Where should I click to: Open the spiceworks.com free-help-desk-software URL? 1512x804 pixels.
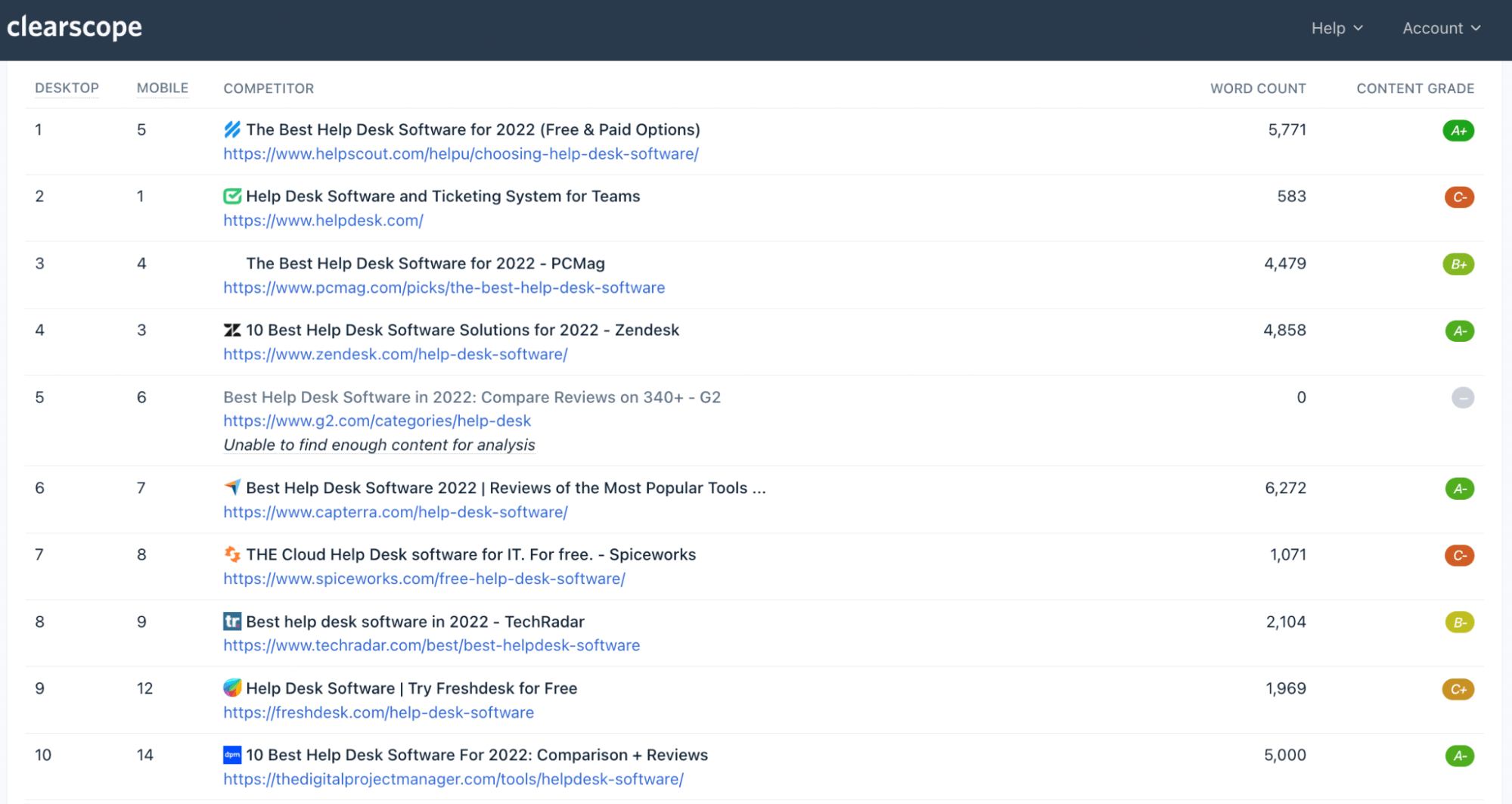click(424, 579)
